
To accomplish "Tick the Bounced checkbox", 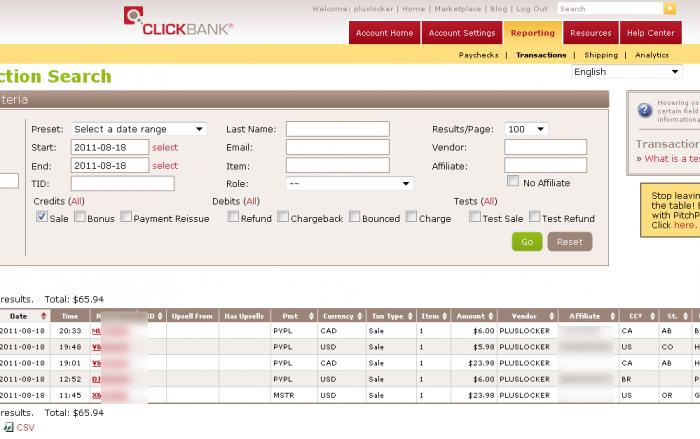I will 354,217.
